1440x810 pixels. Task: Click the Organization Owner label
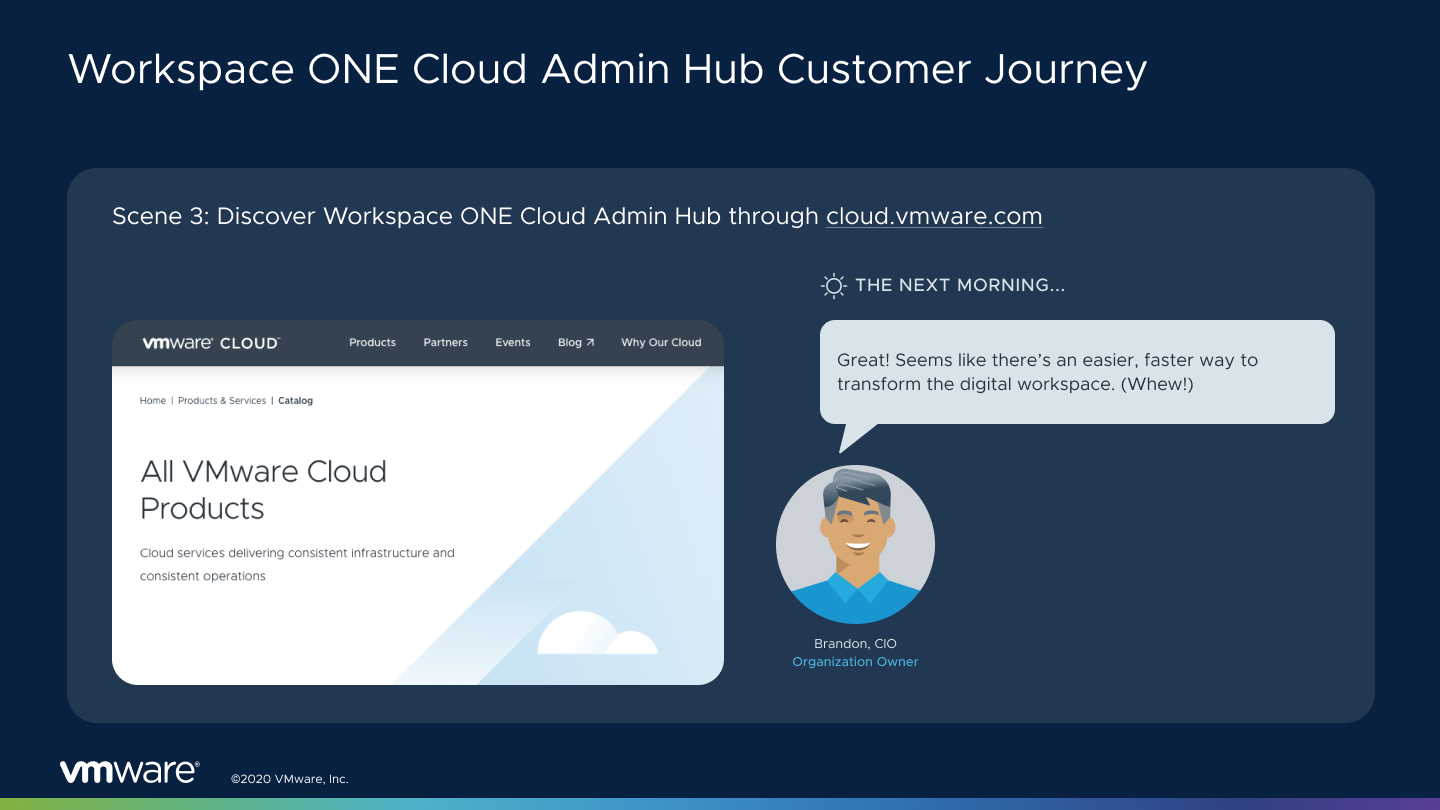(855, 661)
